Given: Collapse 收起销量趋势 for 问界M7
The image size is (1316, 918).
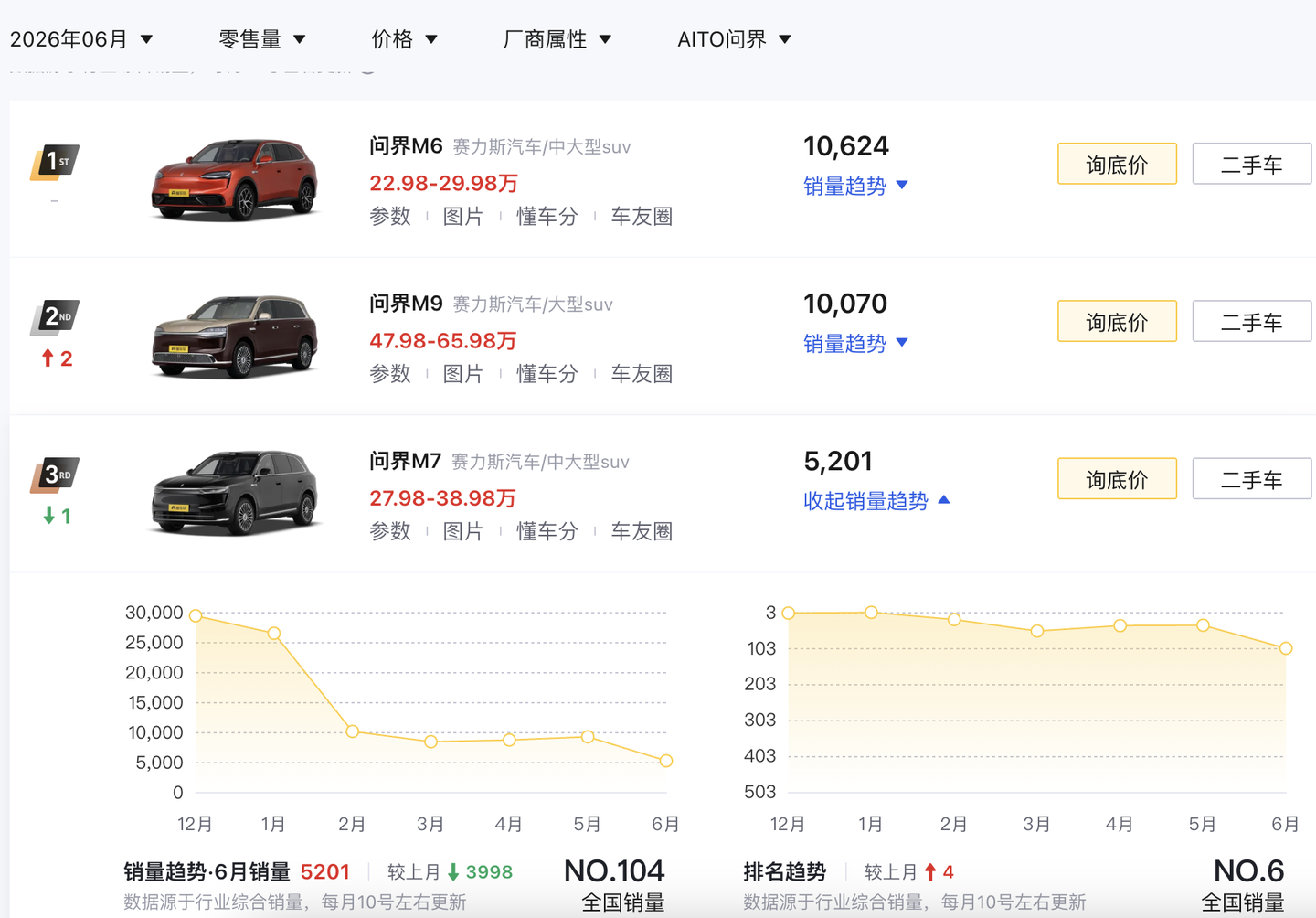Looking at the screenshot, I should pyautogui.click(x=876, y=500).
